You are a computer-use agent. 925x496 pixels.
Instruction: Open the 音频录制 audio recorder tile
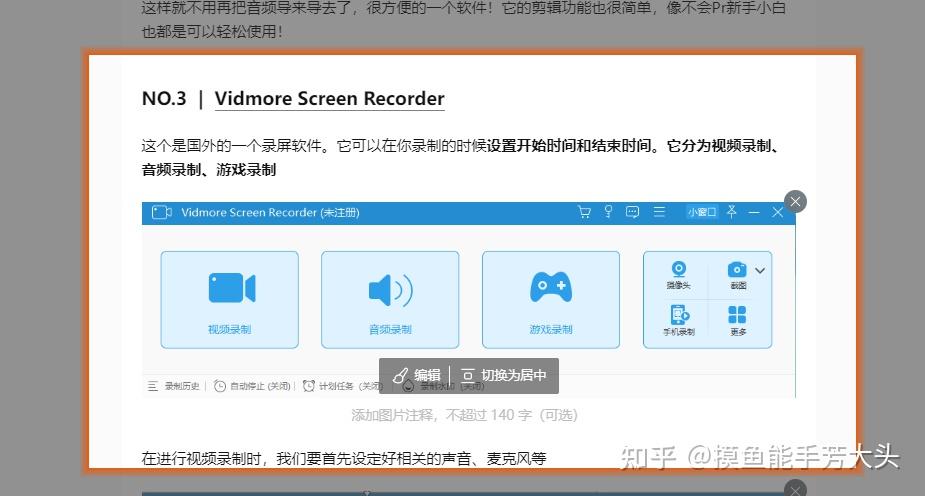[390, 300]
